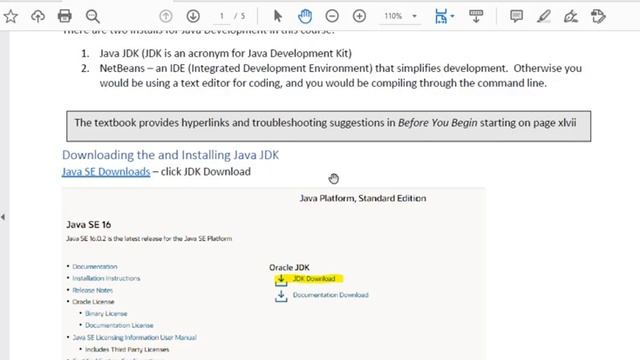This screenshot has height=360, width=640.
Task: Click the Downloading and Installing Java JDK heading
Action: pos(171,155)
